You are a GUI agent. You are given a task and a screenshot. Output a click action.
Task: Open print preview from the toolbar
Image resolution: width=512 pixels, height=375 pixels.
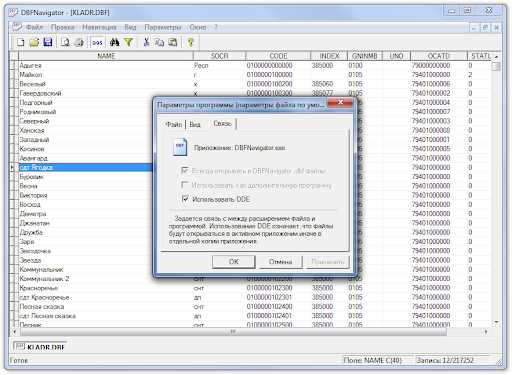coord(65,42)
